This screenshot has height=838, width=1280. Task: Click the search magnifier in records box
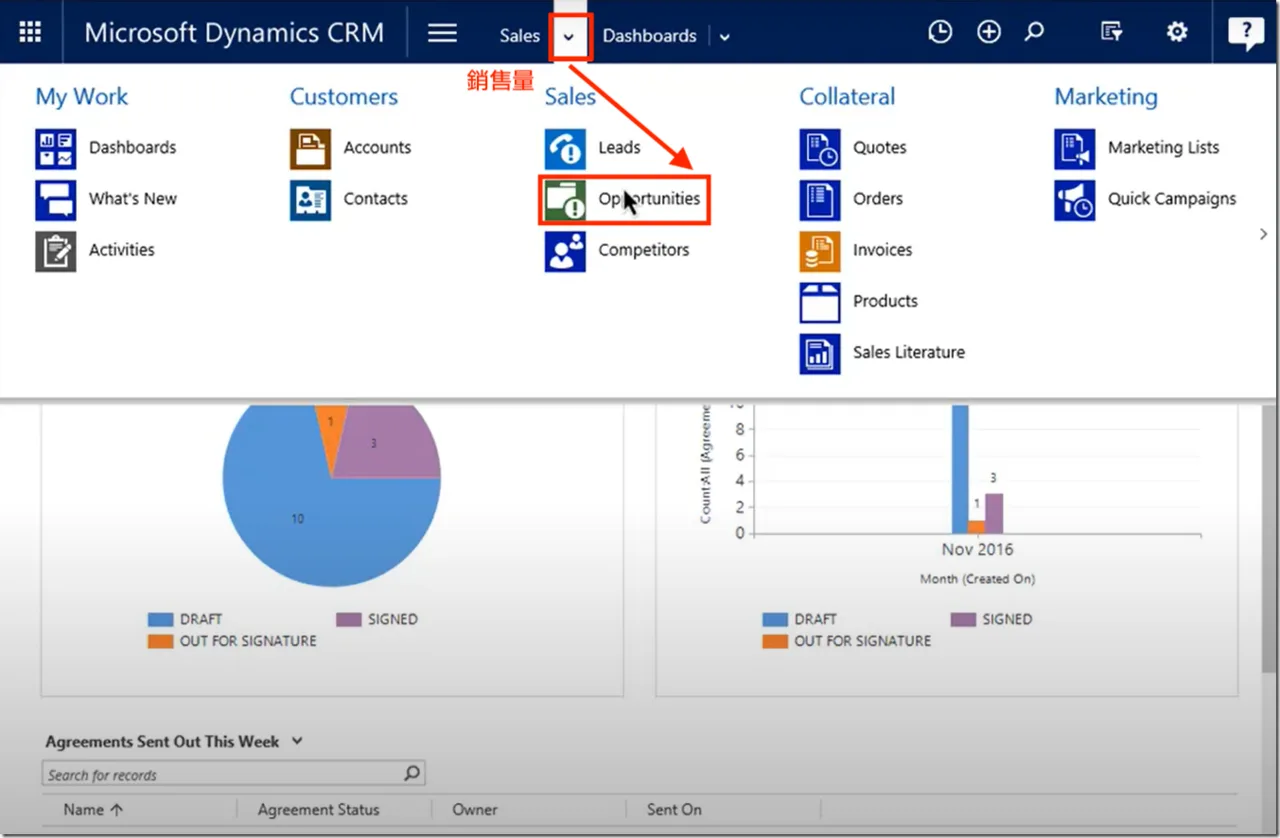coord(412,773)
